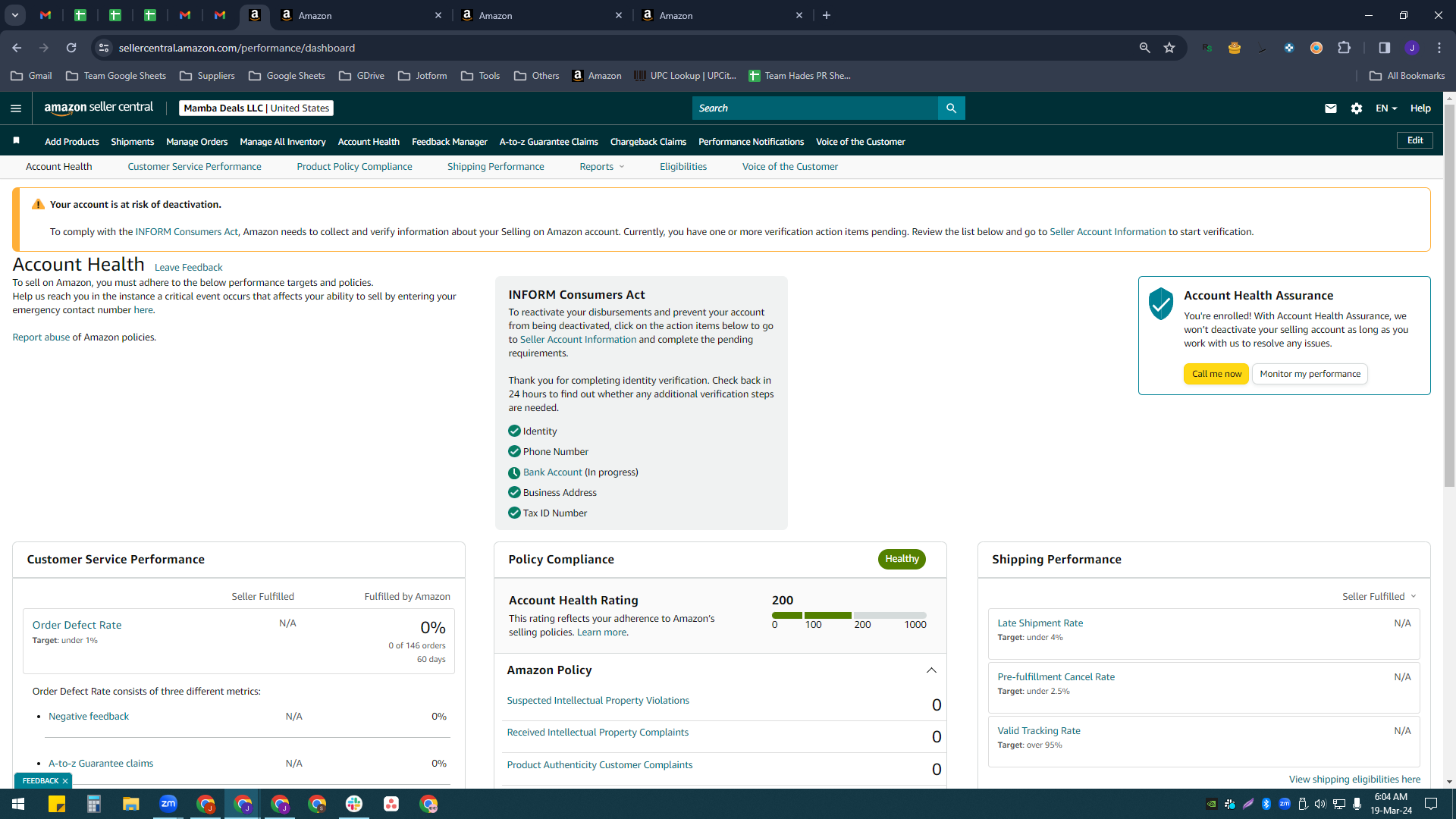Open Slack from the taskbar
Screen dimensions: 1456x819
pyautogui.click(x=354, y=804)
